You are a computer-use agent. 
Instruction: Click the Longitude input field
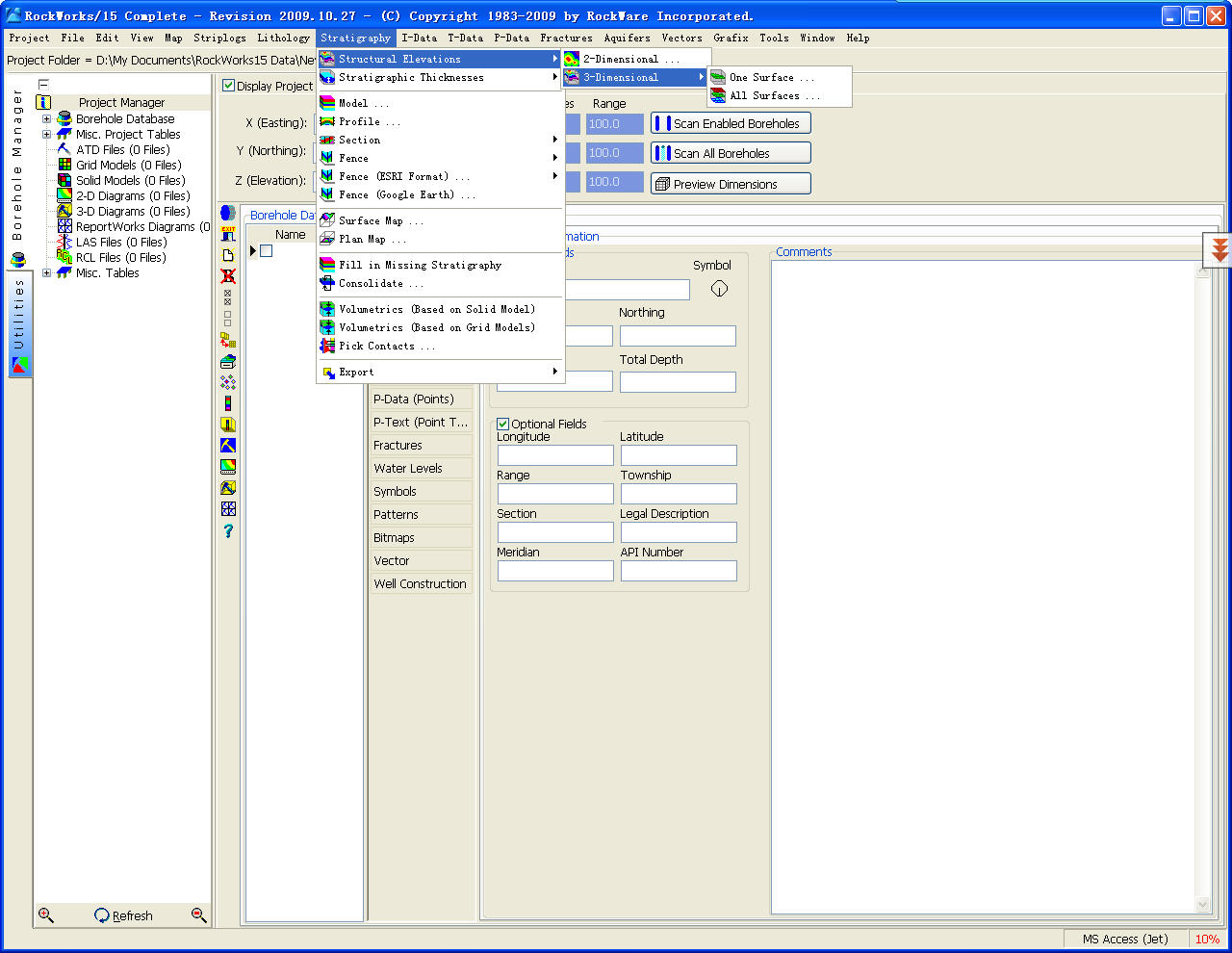(555, 455)
